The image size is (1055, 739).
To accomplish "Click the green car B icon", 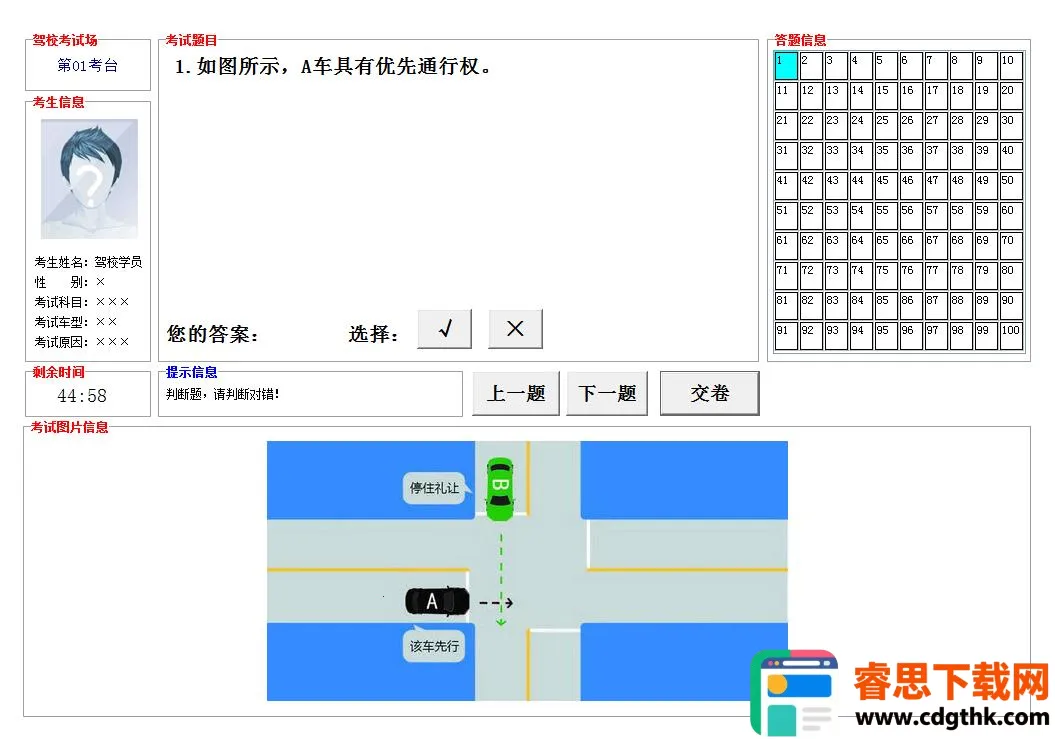I will (499, 488).
